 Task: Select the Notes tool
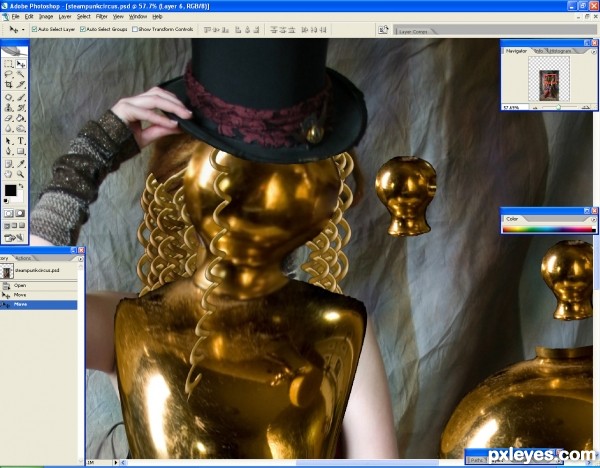click(x=9, y=164)
